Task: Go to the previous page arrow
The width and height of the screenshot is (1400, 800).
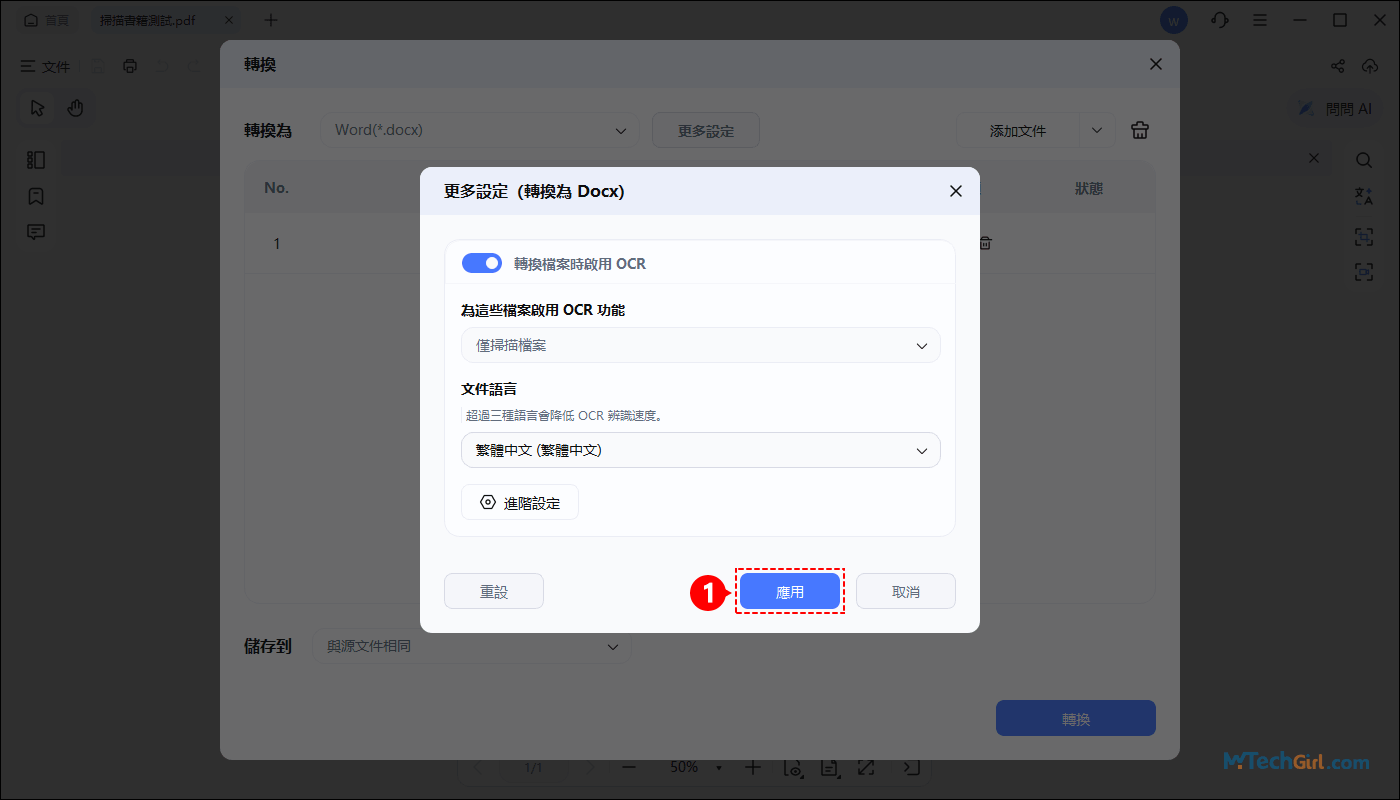Action: click(477, 767)
